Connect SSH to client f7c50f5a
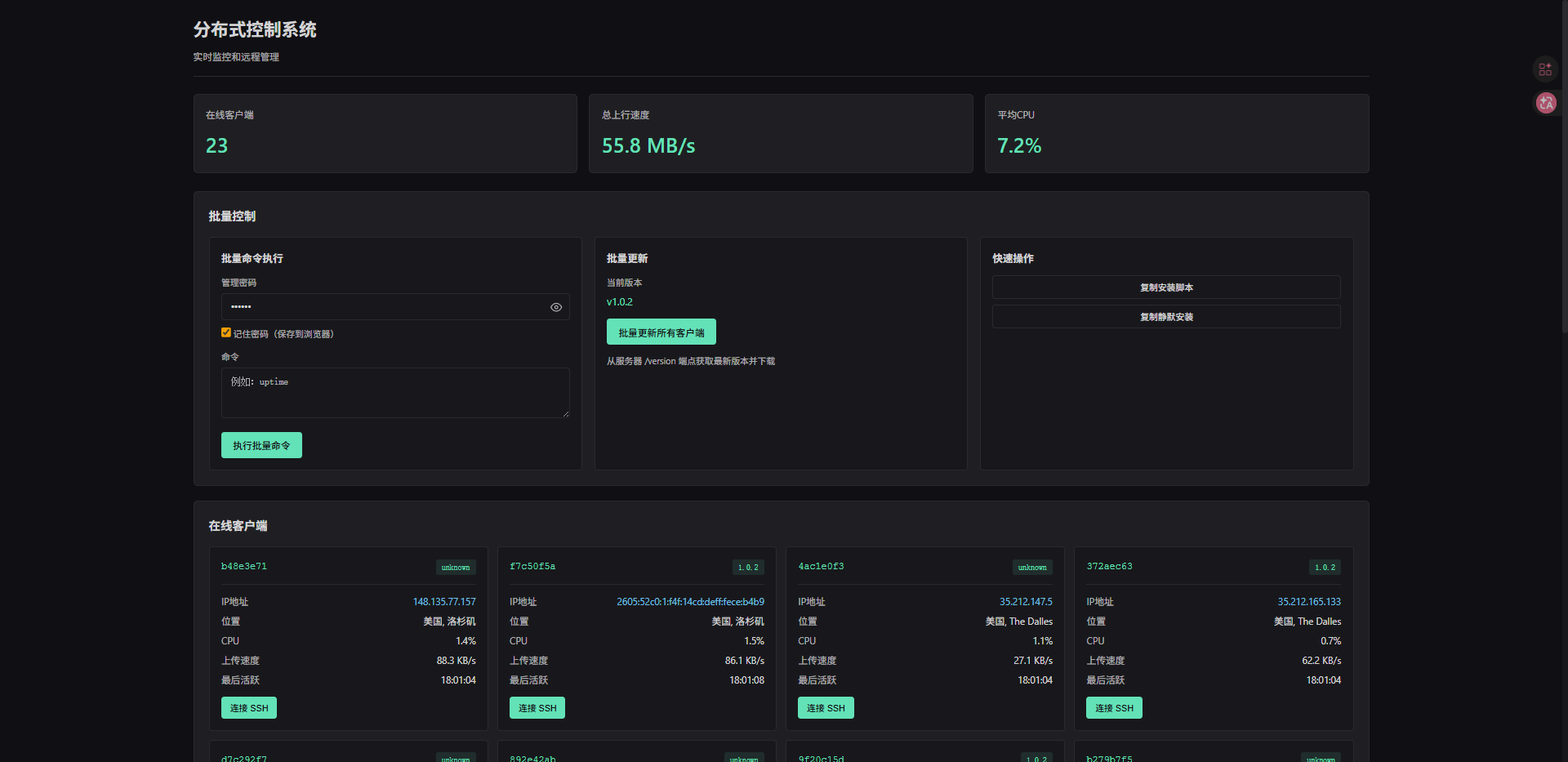The width and height of the screenshot is (1568, 762). point(537,708)
